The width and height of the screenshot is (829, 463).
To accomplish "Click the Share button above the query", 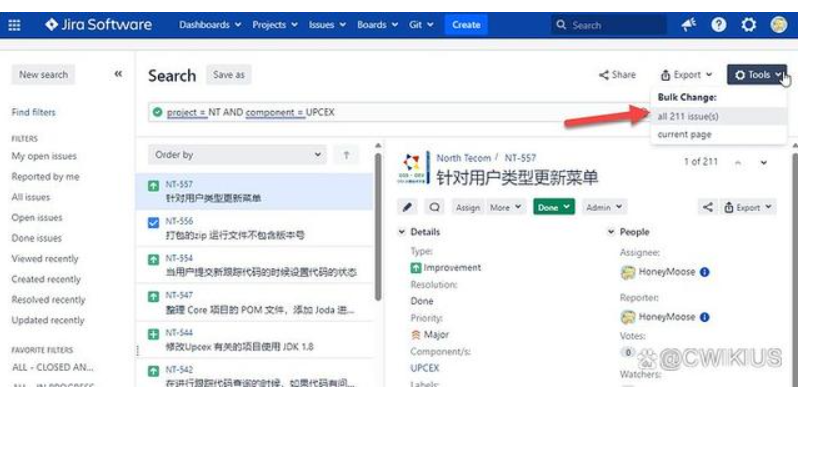I will coord(617,75).
